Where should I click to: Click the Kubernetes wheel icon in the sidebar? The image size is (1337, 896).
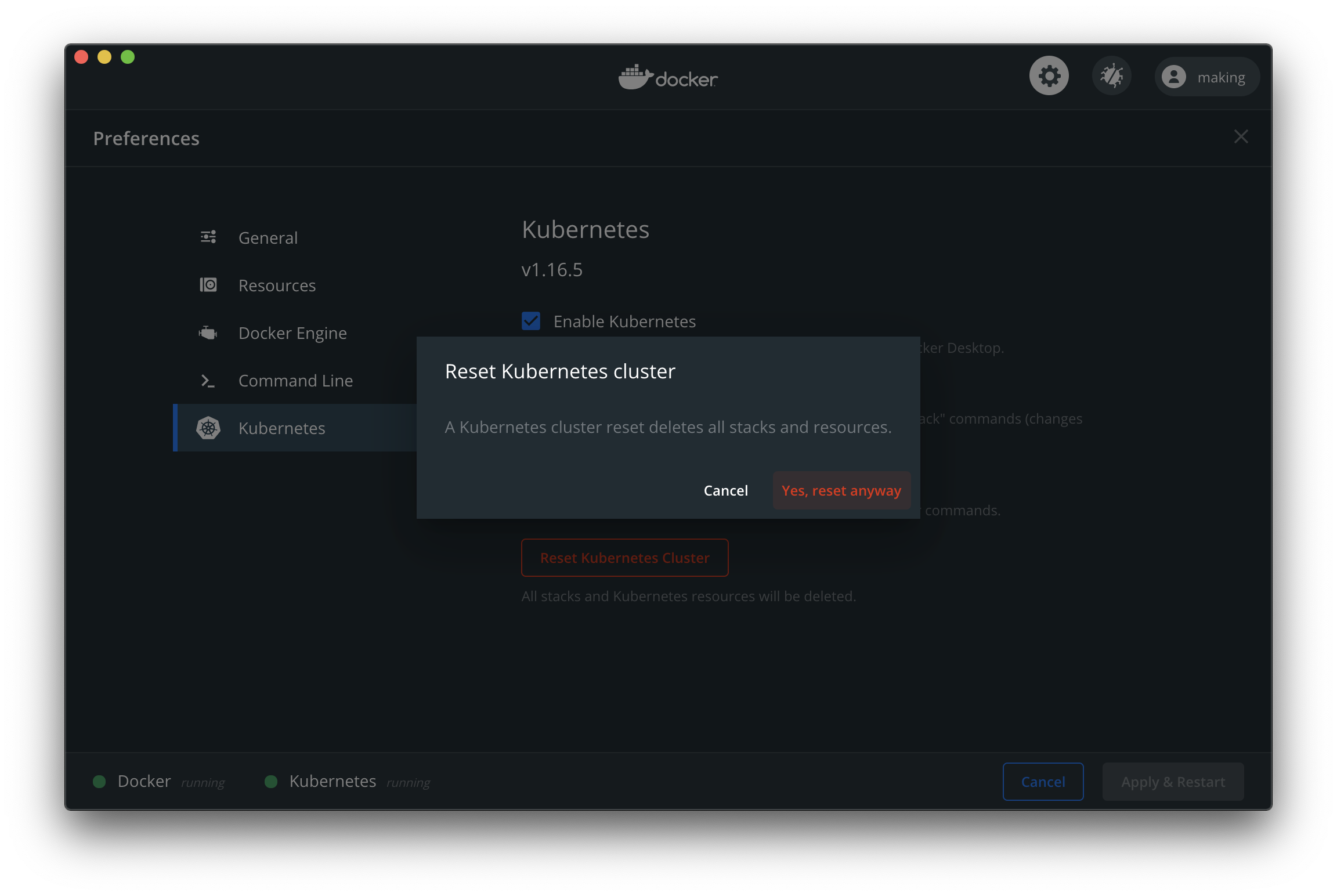(x=208, y=428)
